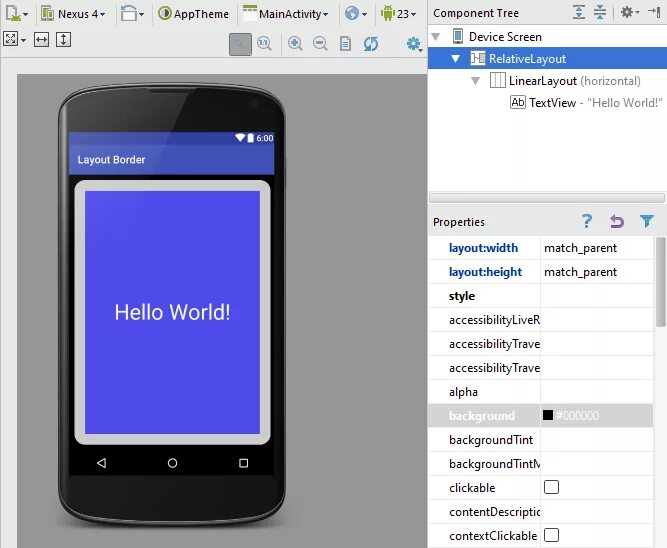Click the black background color swatch
667x548 pixels.
point(548,415)
